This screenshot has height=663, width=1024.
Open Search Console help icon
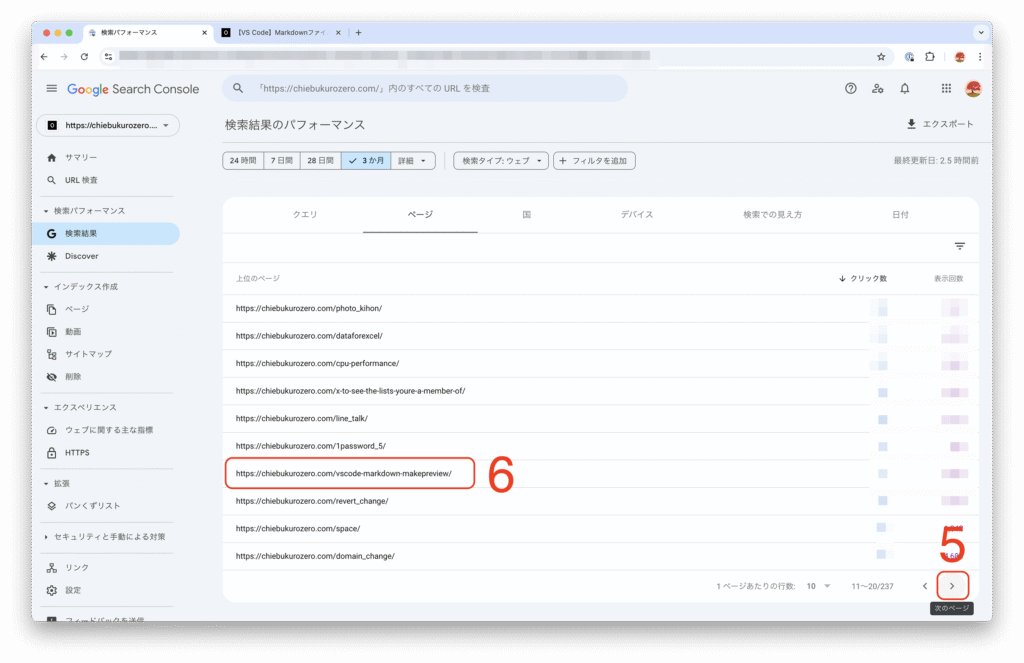tap(850, 88)
